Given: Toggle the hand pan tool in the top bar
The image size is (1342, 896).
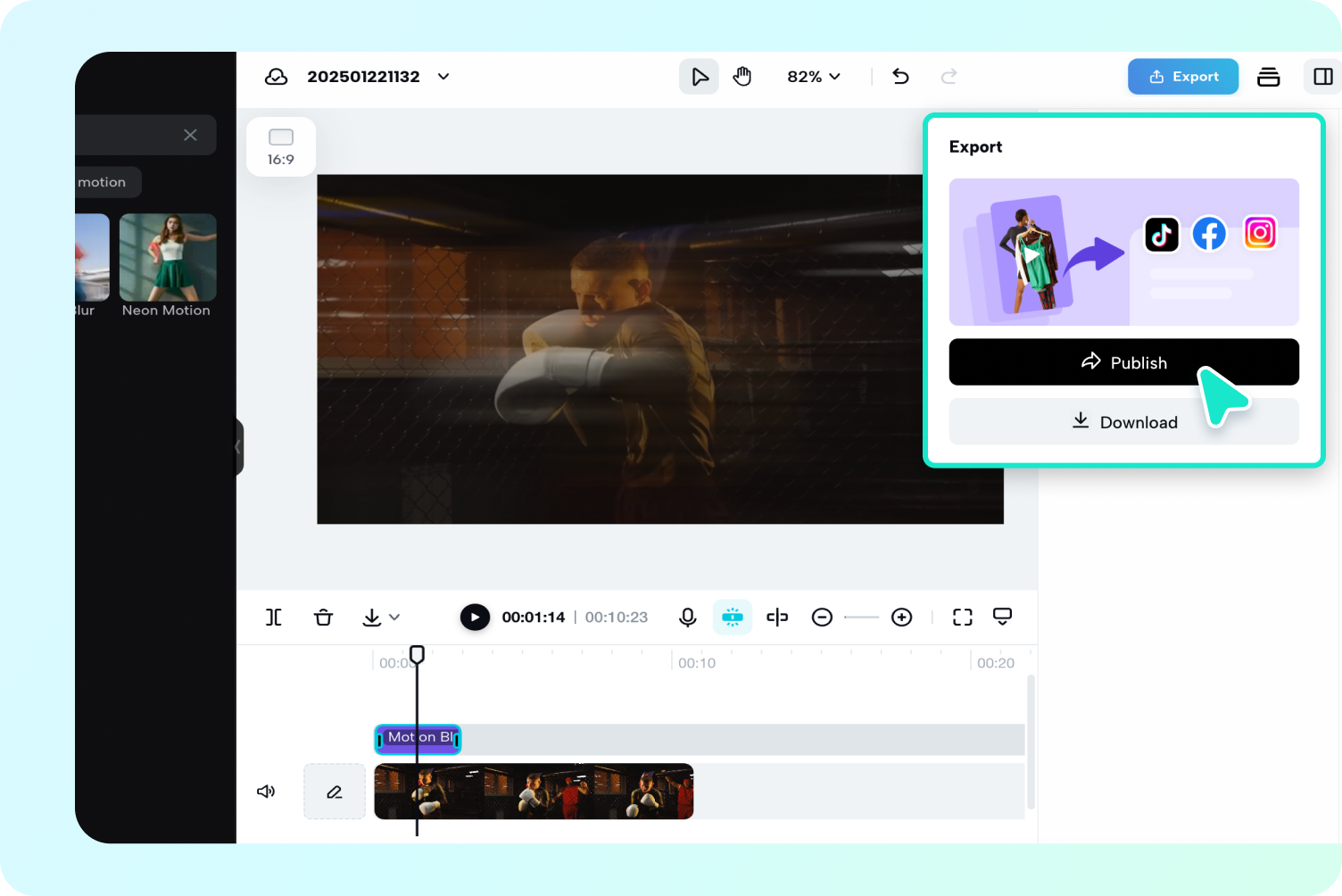Looking at the screenshot, I should [x=742, y=77].
